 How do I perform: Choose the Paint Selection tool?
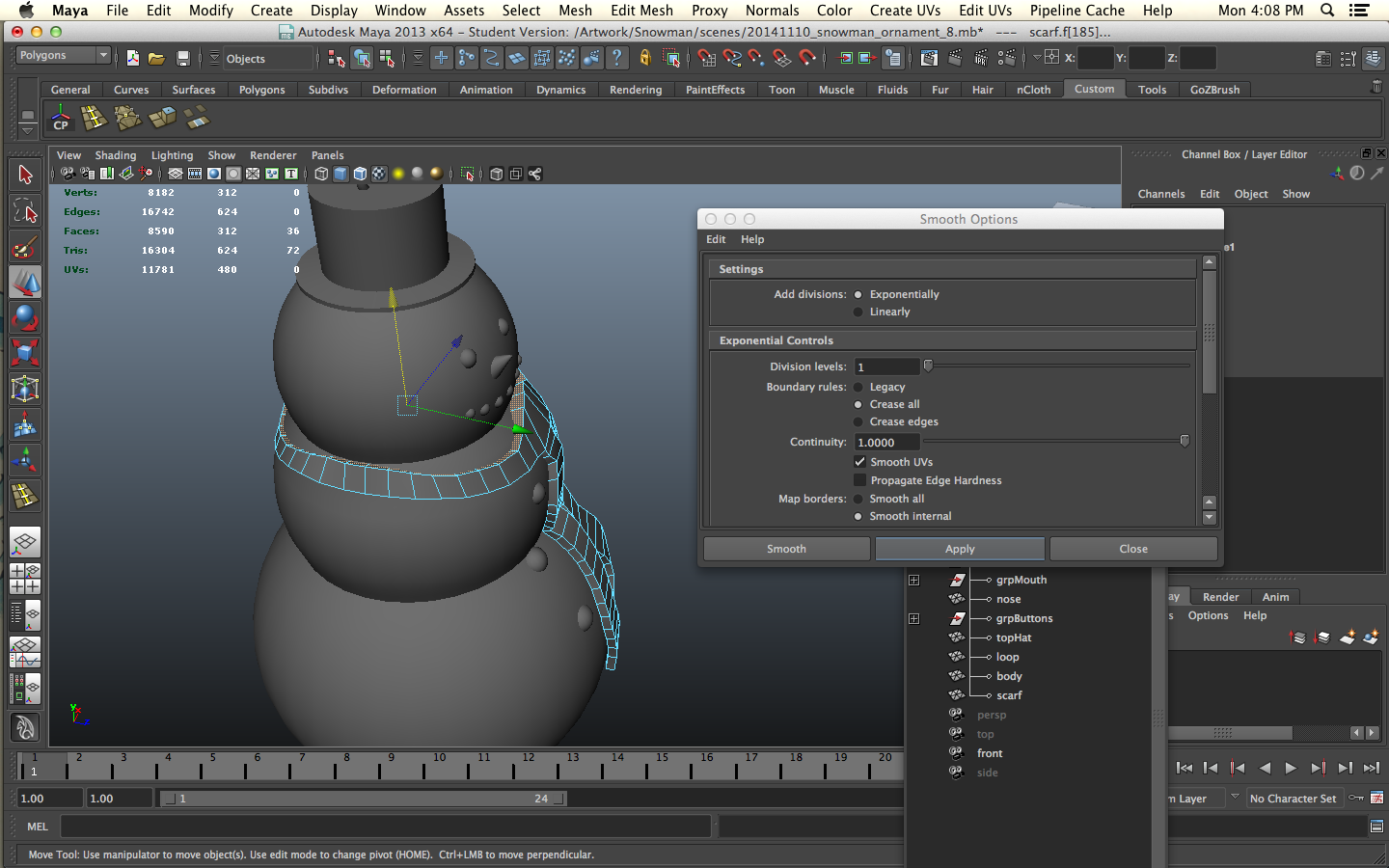[25, 247]
